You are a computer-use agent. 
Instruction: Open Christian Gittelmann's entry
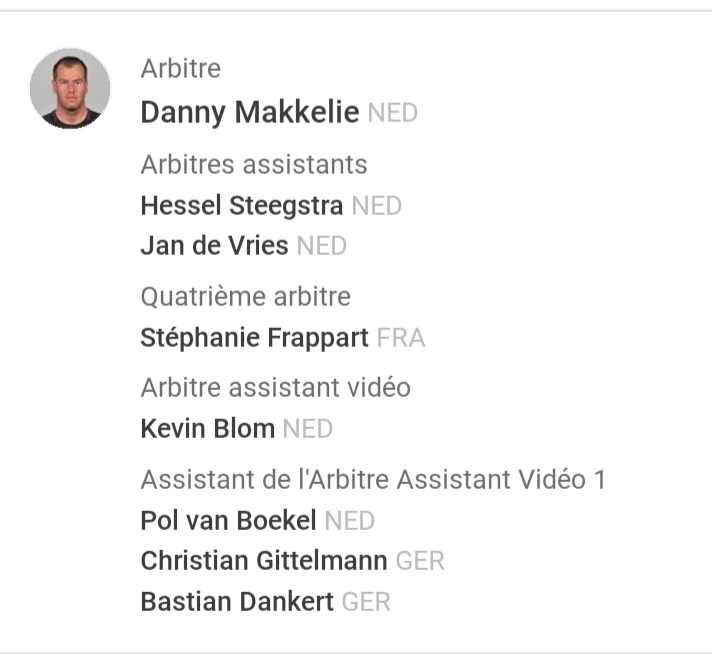point(263,561)
